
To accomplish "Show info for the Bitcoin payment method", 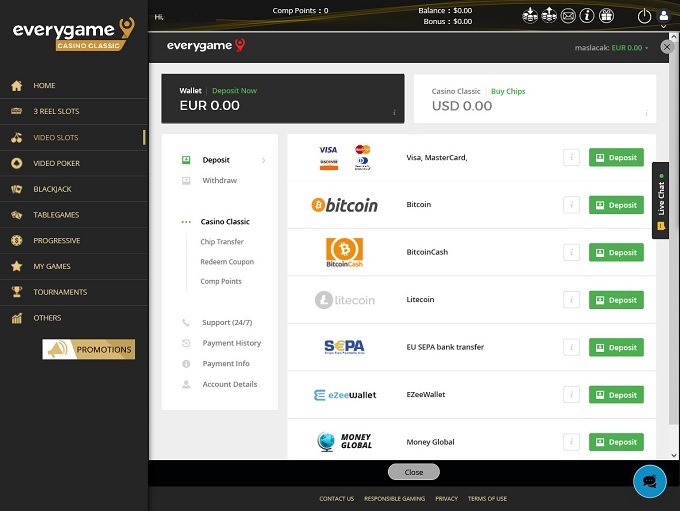I will point(571,205).
